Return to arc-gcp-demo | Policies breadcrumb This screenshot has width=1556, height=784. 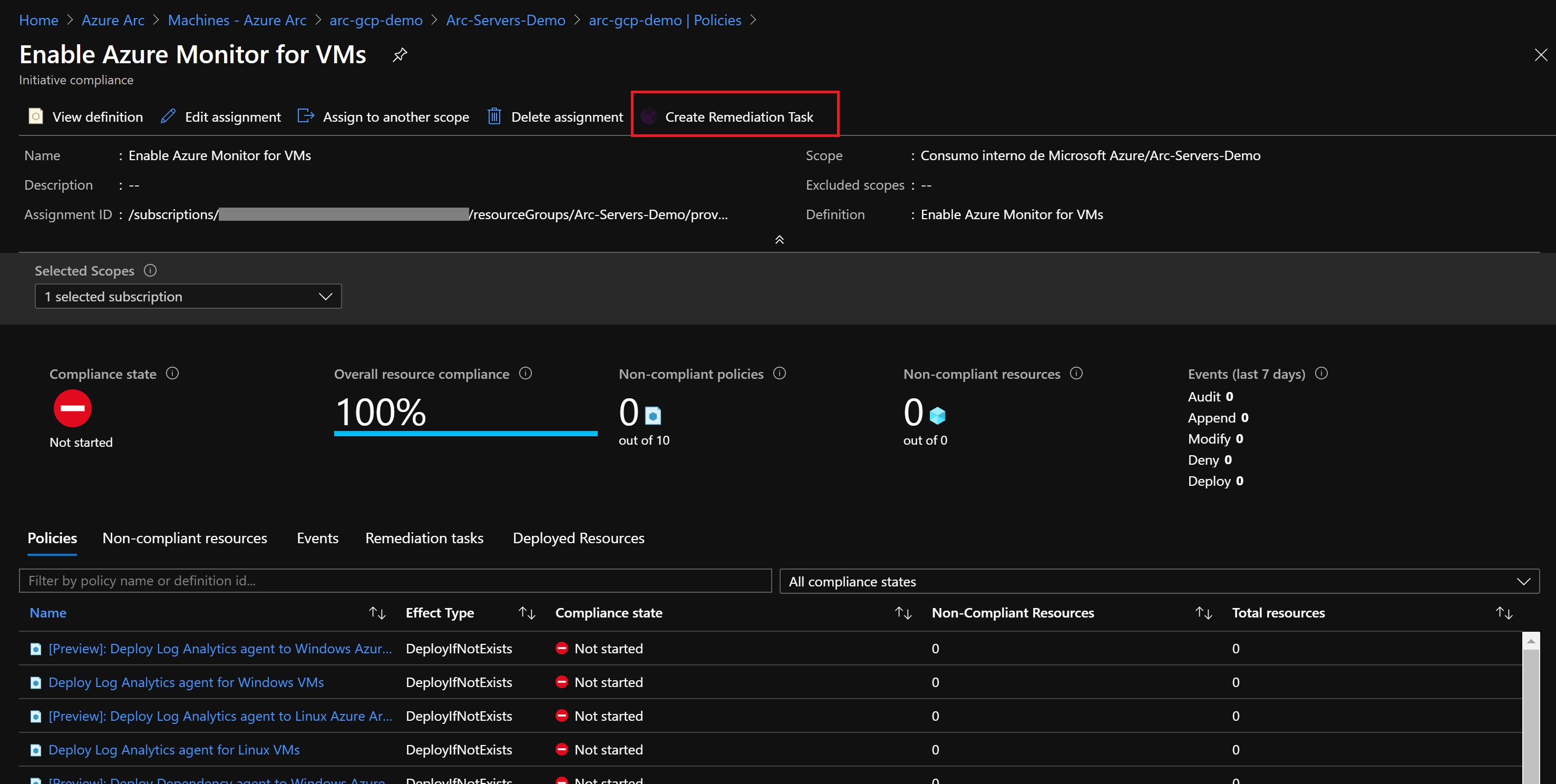665,20
